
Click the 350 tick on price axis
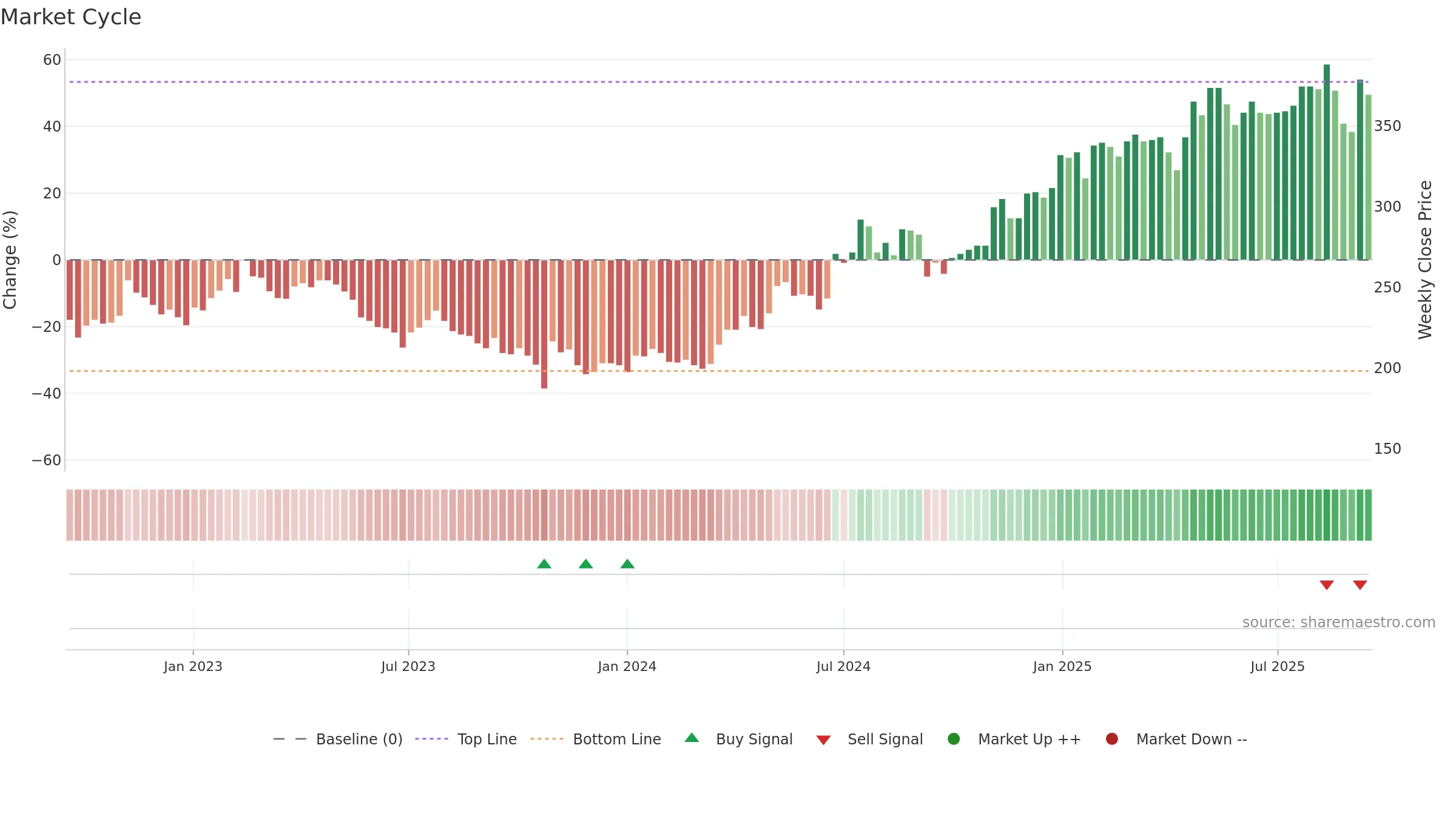(1387, 126)
